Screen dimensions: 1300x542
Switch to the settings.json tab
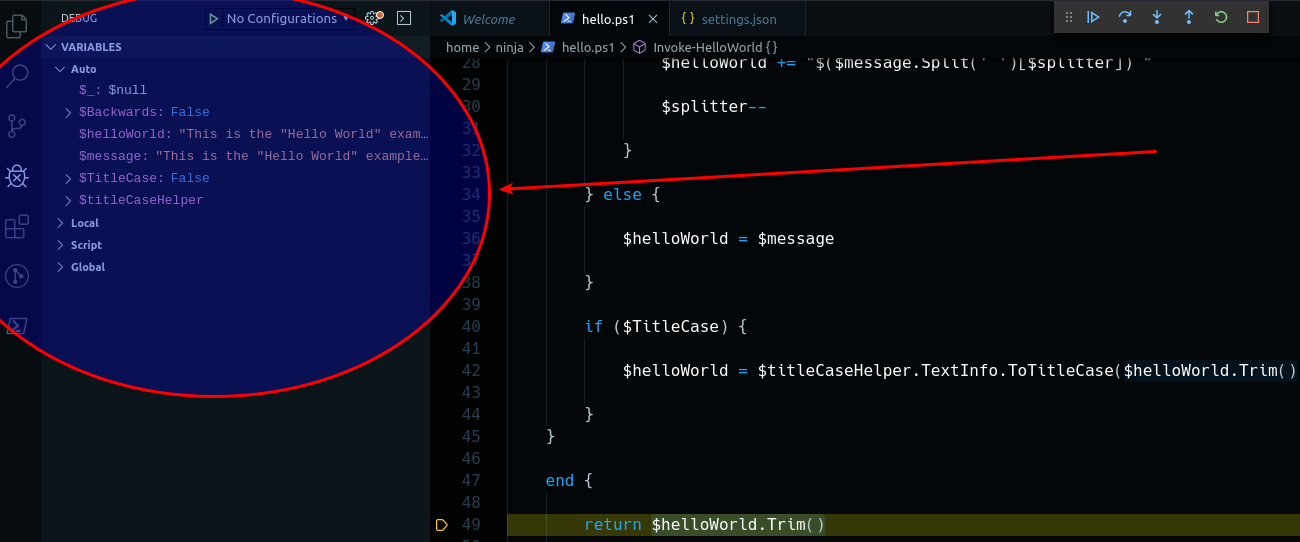tap(738, 19)
